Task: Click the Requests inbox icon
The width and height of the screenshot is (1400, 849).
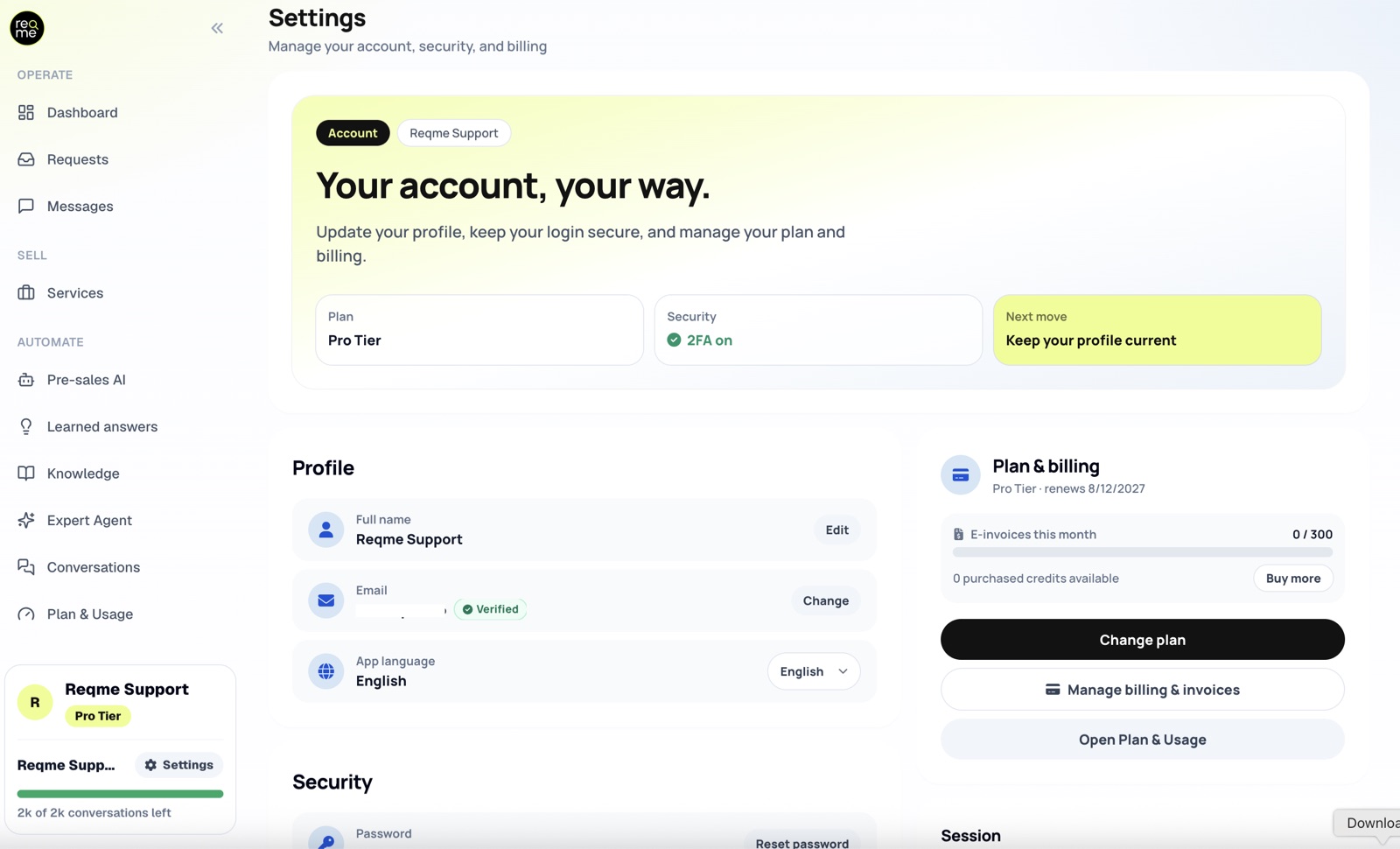Action: click(26, 159)
